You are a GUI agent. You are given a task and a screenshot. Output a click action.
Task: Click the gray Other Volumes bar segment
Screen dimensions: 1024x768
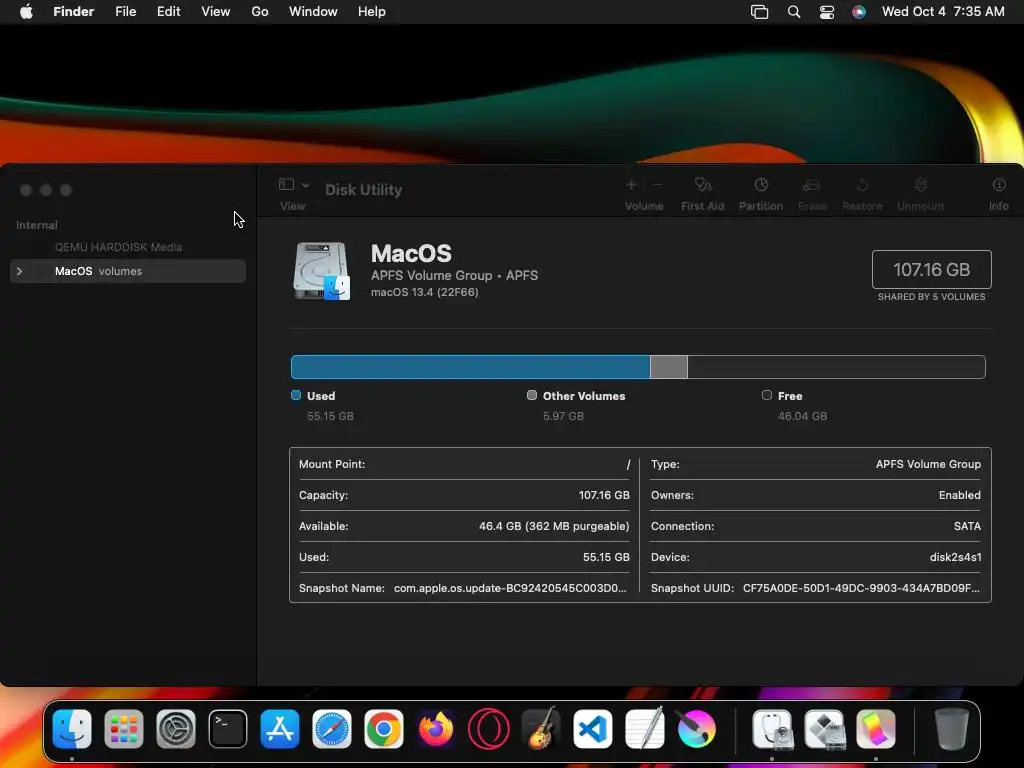point(669,367)
